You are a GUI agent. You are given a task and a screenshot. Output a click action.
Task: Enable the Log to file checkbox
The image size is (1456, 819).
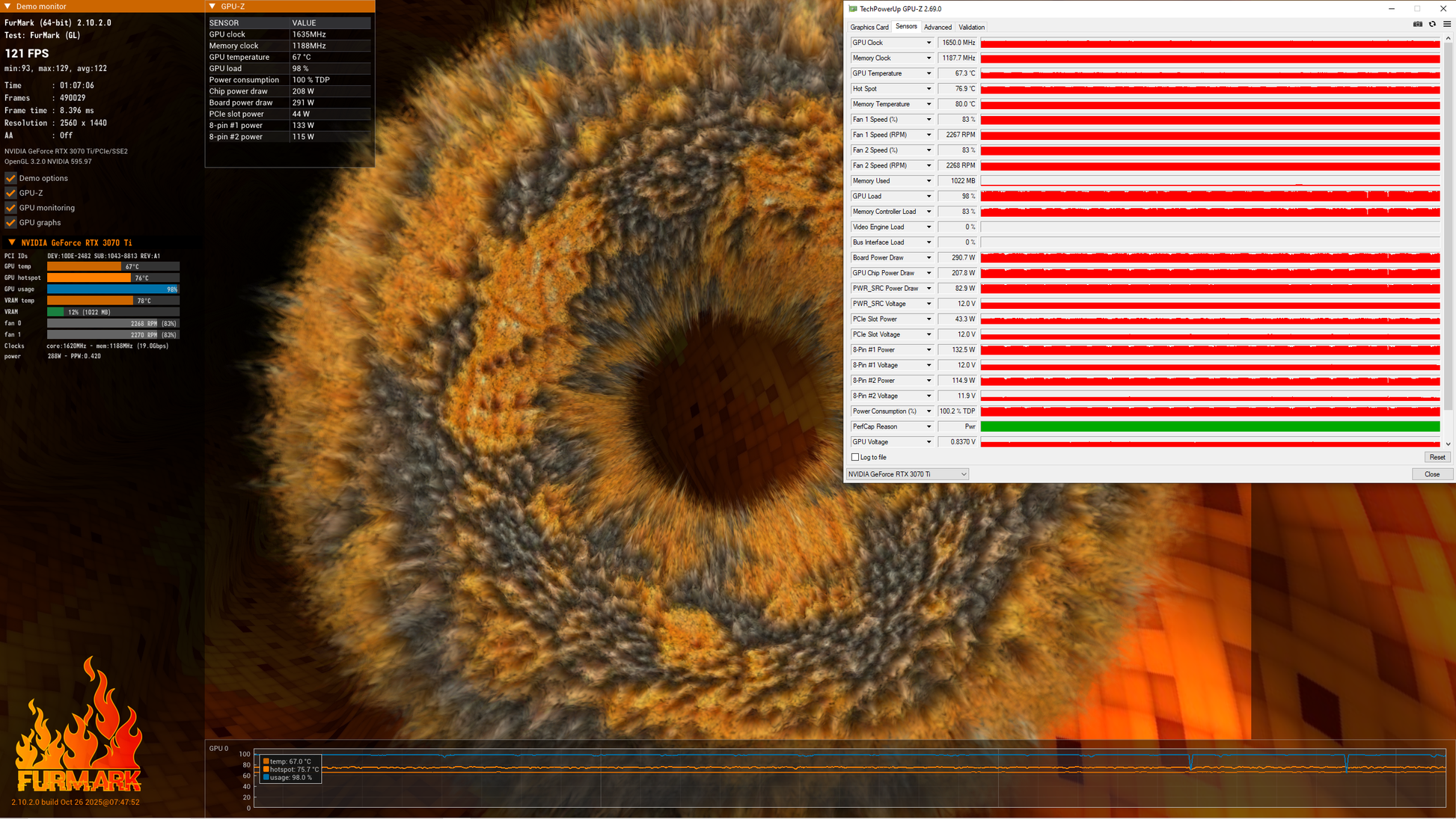pos(855,457)
